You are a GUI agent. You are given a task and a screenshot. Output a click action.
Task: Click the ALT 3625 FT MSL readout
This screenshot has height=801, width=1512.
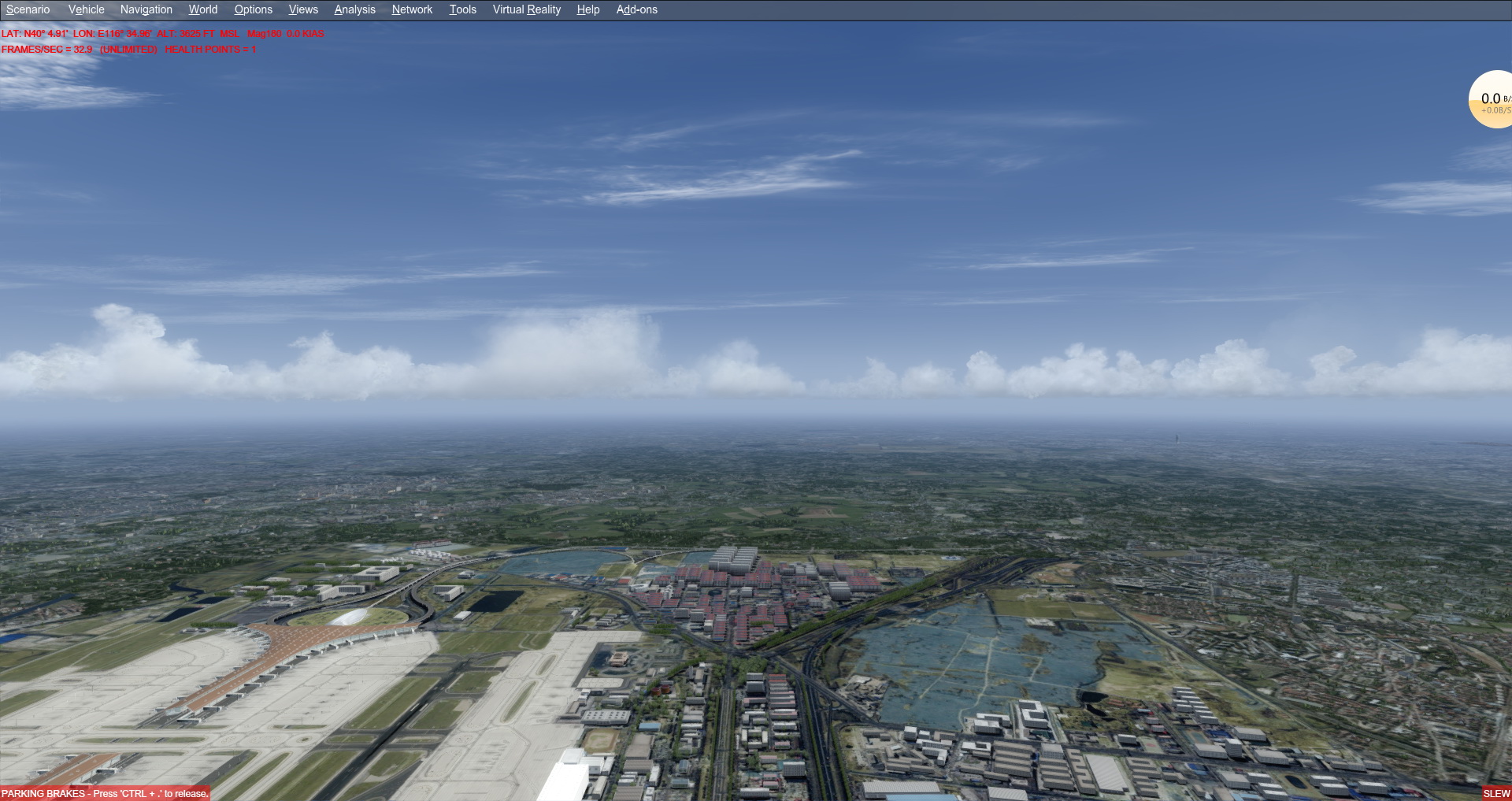click(x=198, y=34)
